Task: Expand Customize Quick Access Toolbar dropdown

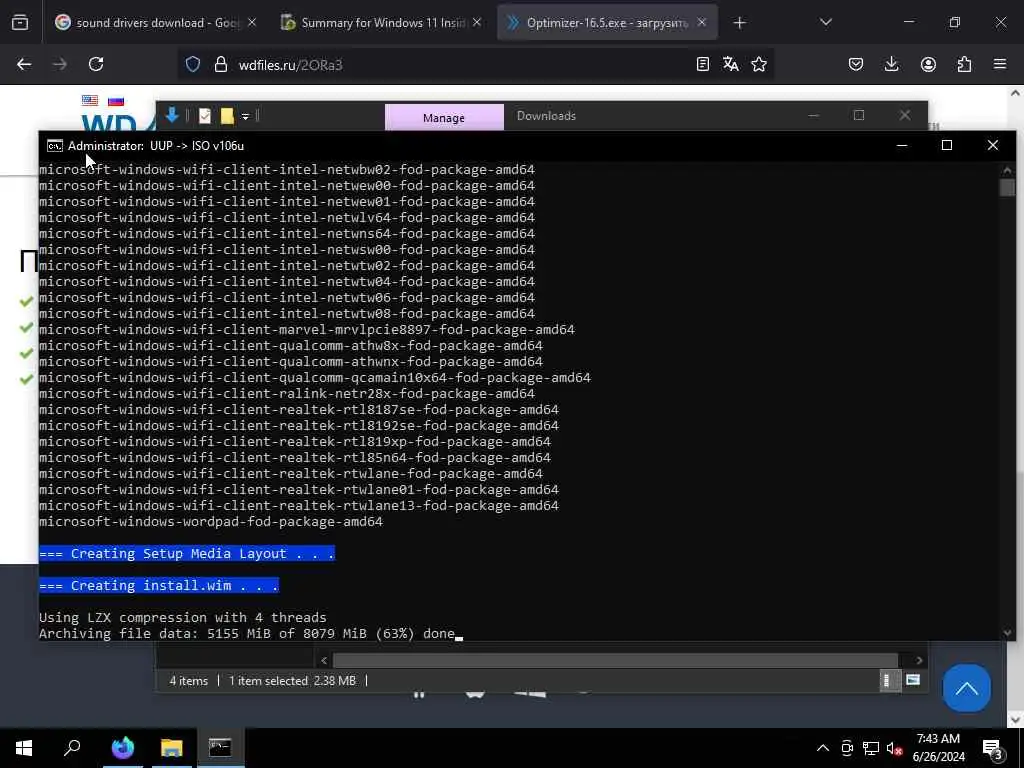Action: click(x=246, y=116)
